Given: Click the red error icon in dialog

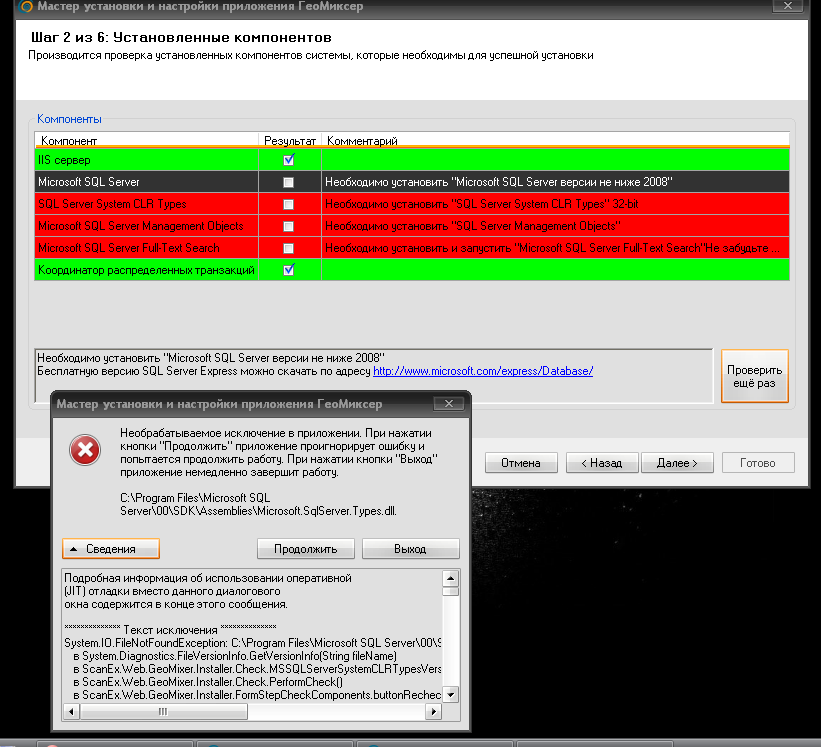Looking at the screenshot, I should tap(85, 450).
